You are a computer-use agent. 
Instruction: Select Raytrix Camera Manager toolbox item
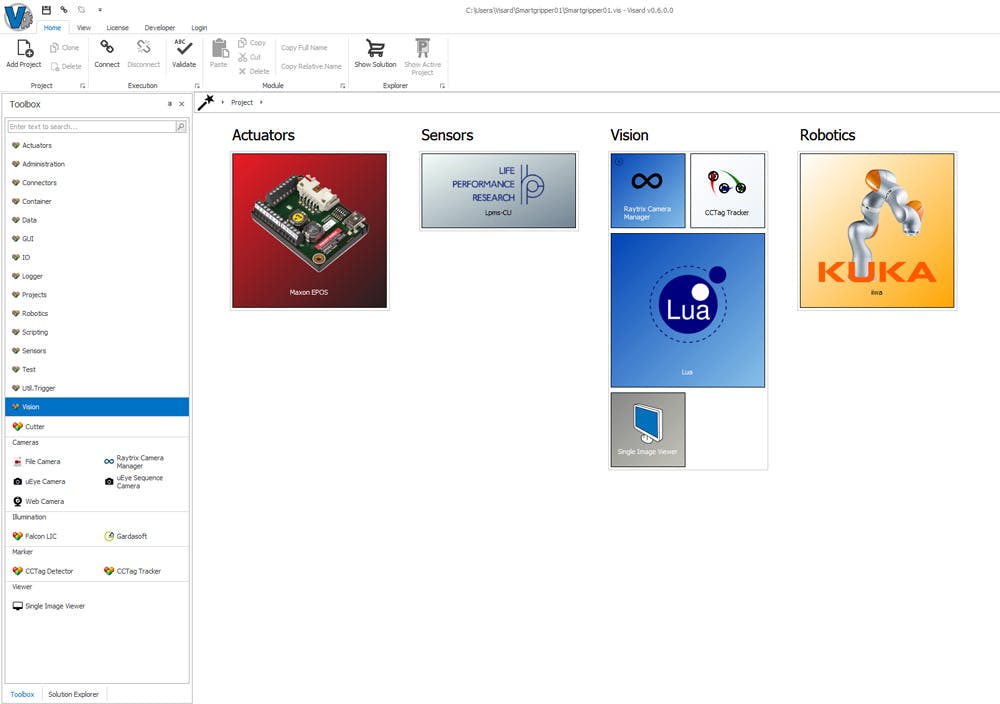click(135, 462)
